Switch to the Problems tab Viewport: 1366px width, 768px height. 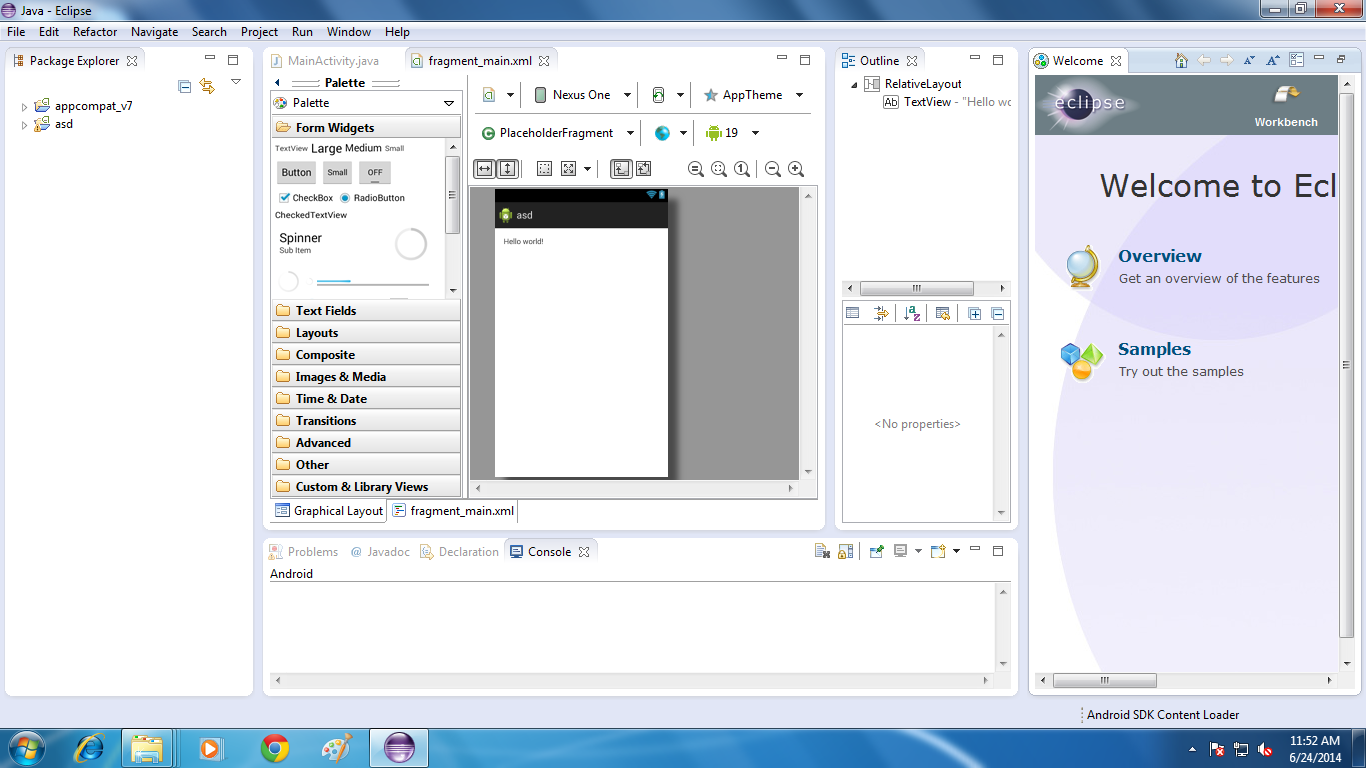coord(303,552)
